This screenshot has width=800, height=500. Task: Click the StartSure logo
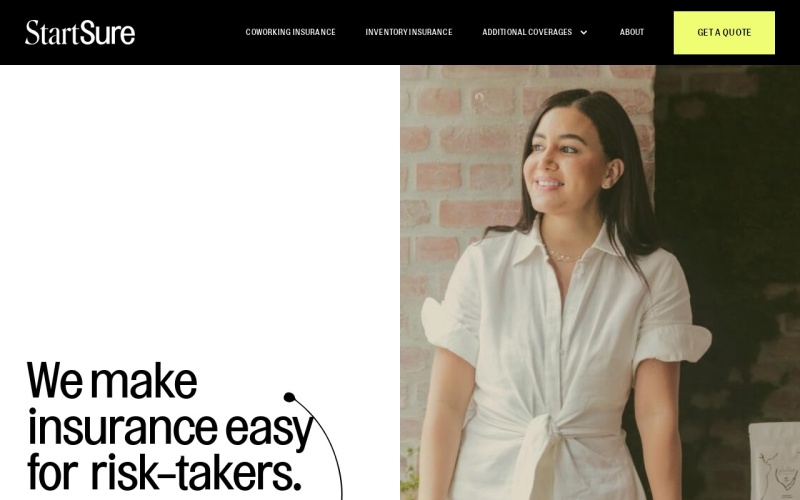80,33
